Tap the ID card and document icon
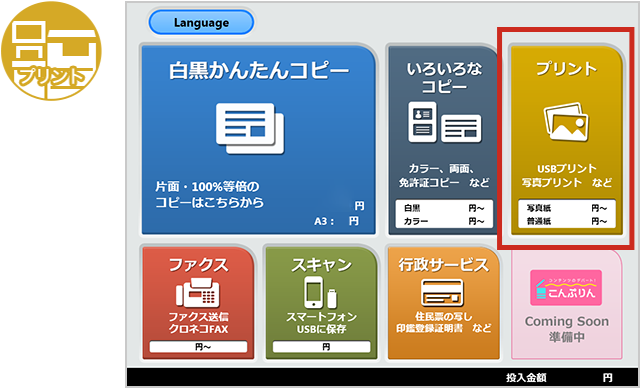Viewport: 640px width, 390px height. (444, 122)
